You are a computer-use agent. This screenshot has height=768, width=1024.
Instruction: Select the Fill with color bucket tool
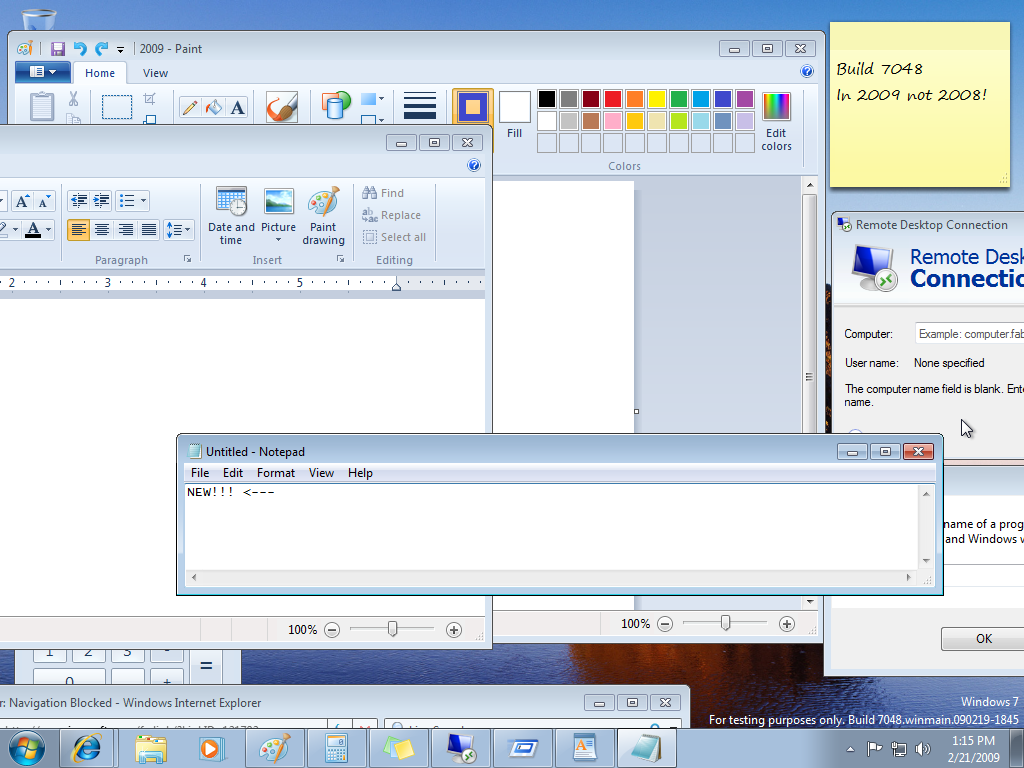click(x=214, y=107)
